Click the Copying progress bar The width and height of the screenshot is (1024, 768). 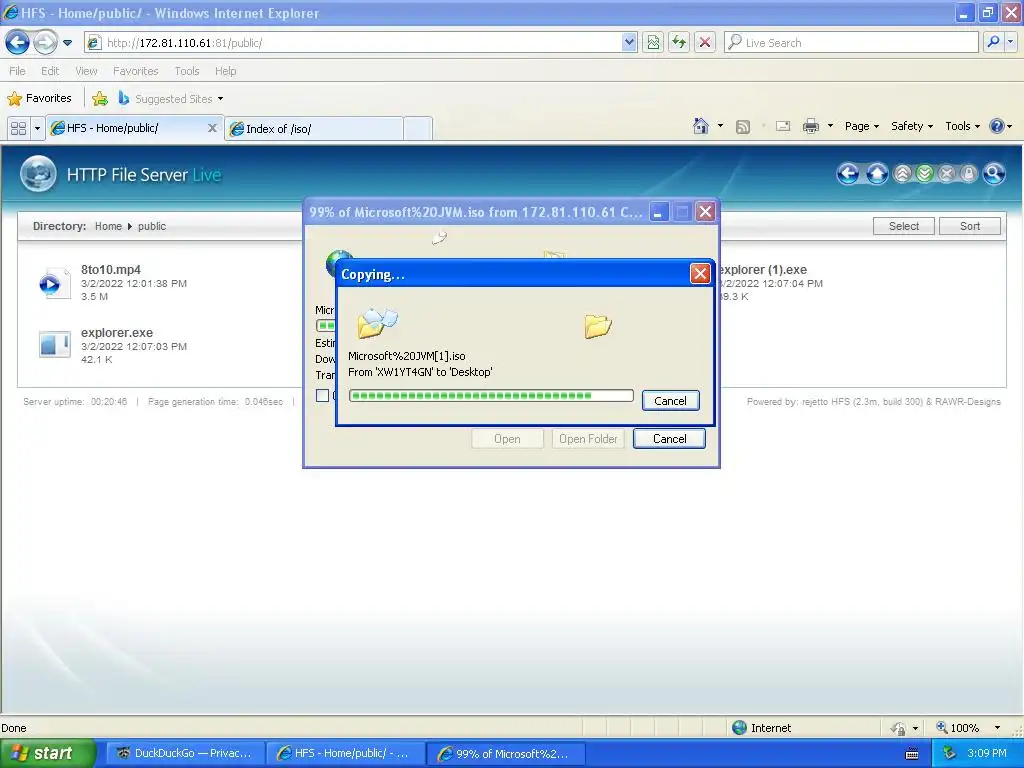point(491,396)
